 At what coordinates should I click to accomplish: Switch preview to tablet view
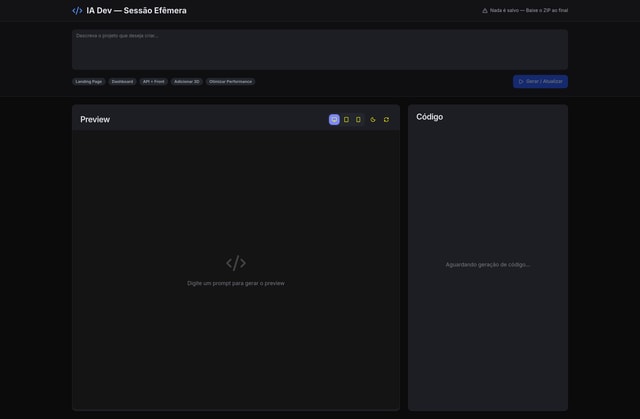point(346,120)
